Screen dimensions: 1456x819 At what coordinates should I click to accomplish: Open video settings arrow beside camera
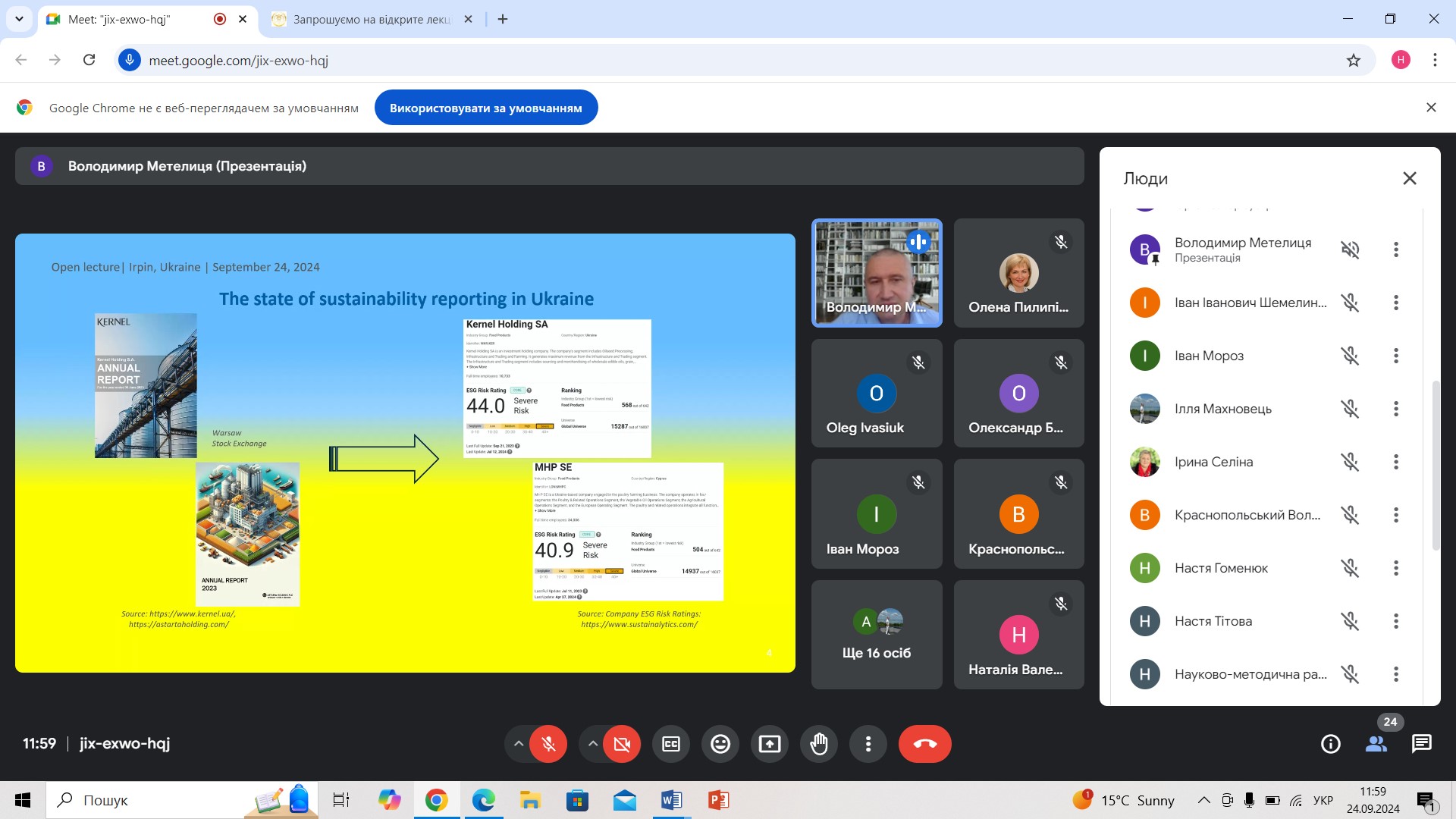(592, 744)
